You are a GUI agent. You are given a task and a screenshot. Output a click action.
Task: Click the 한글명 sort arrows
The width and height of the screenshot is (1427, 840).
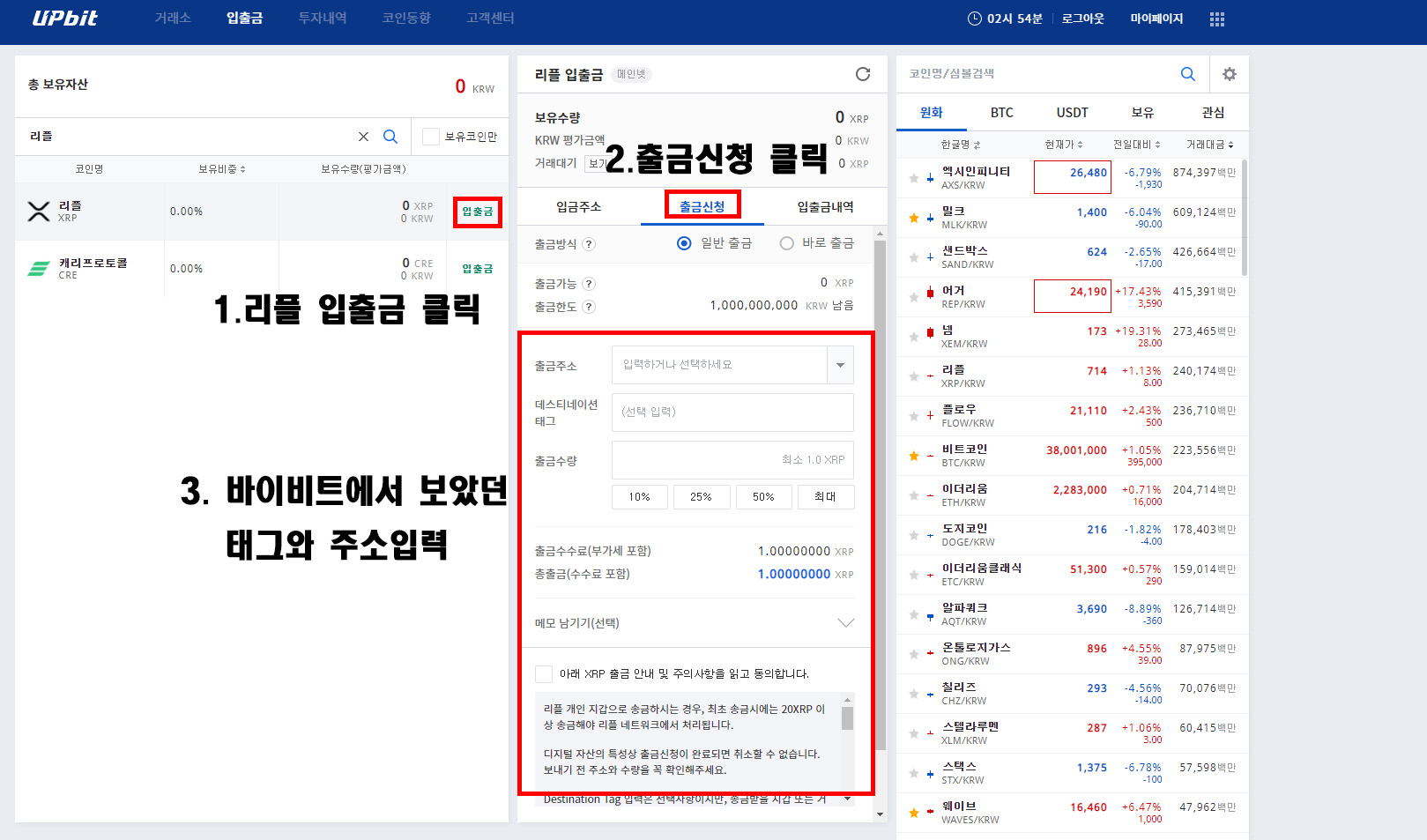978,144
